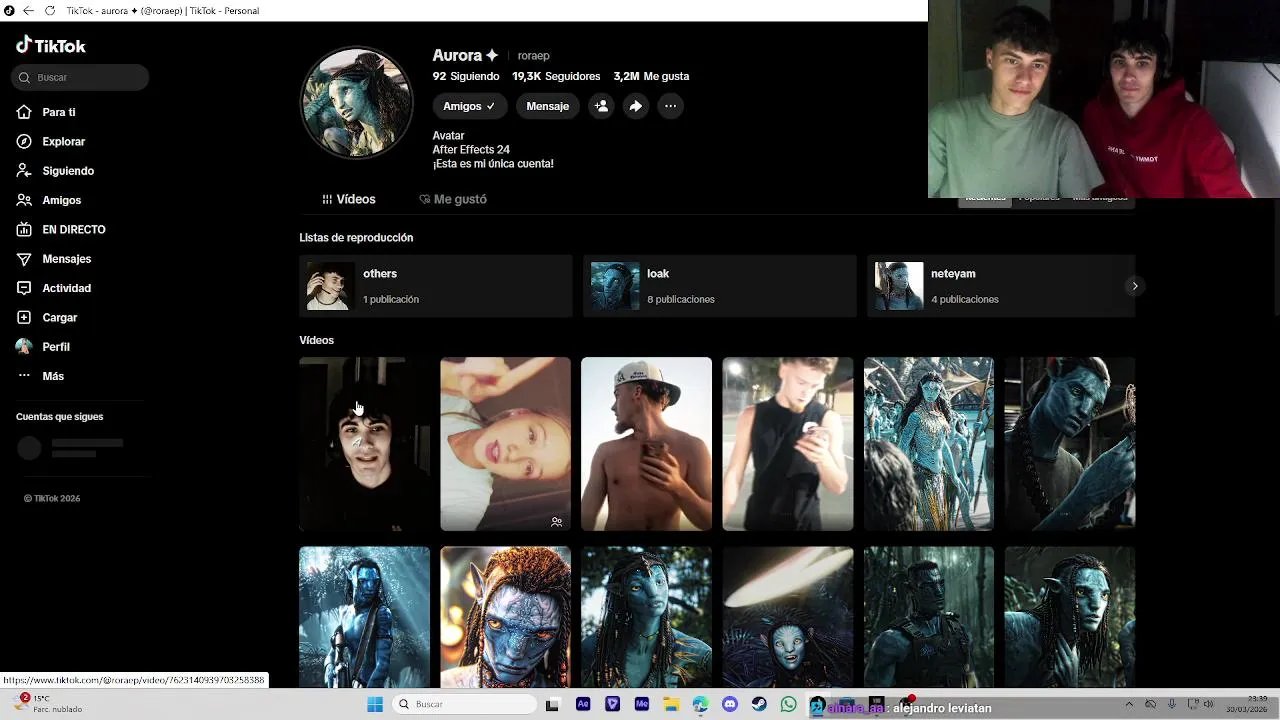Play the orange-haired Na'vi video
Screen dimensions: 1280x720
click(x=505, y=617)
